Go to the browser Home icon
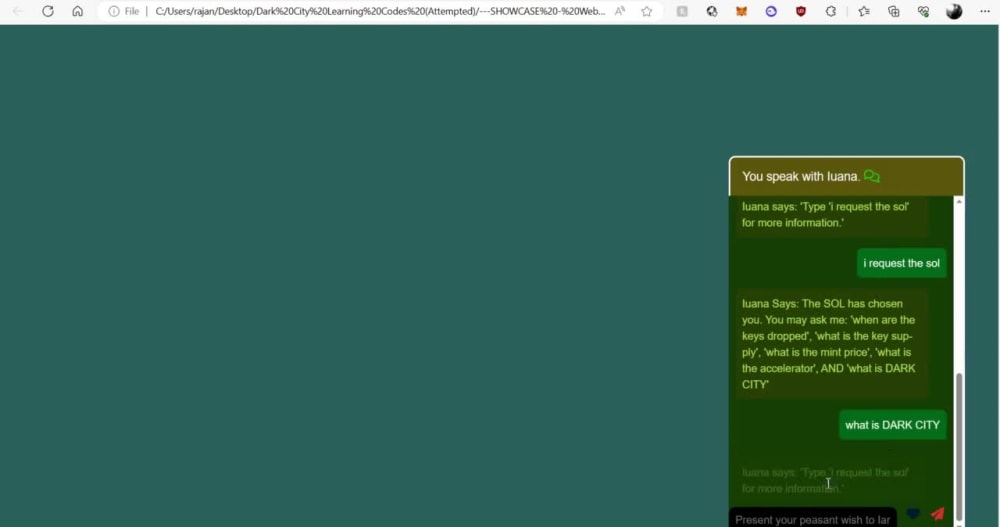The image size is (1000, 527). click(x=77, y=11)
